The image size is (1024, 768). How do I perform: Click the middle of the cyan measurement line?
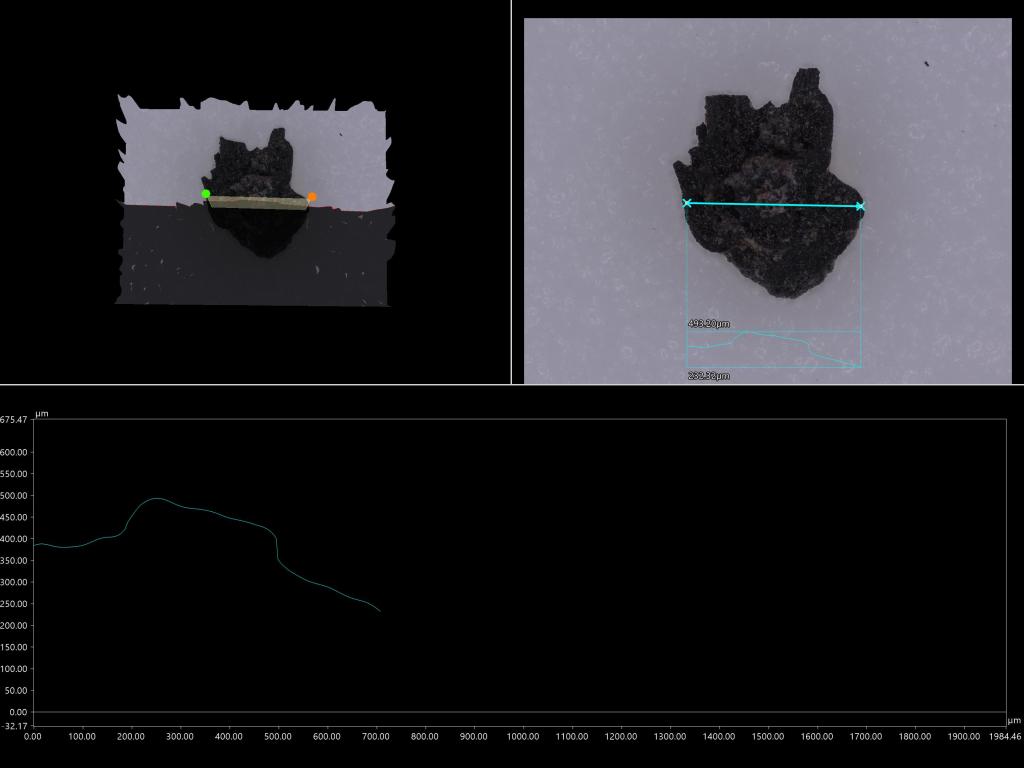click(x=773, y=205)
